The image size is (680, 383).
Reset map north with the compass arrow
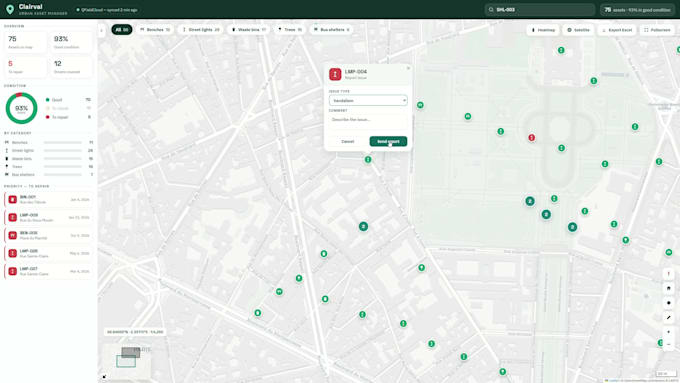pos(668,274)
